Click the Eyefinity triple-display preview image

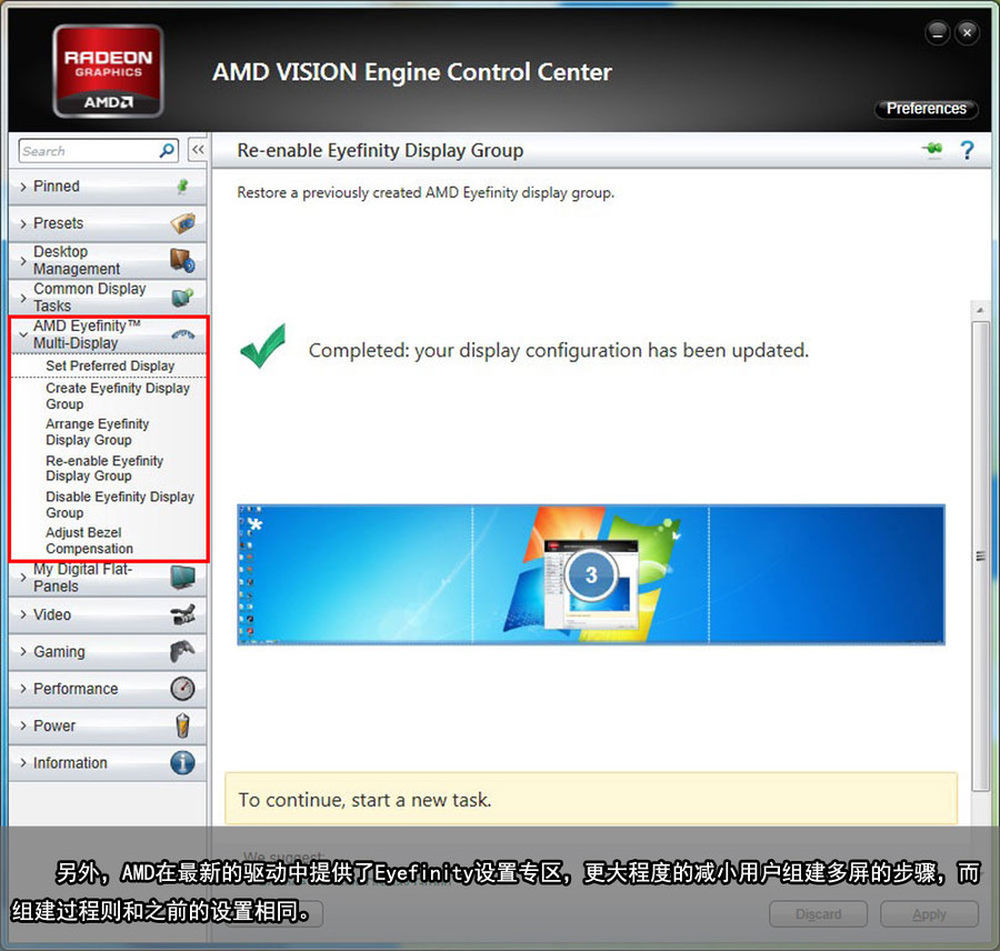(x=591, y=575)
